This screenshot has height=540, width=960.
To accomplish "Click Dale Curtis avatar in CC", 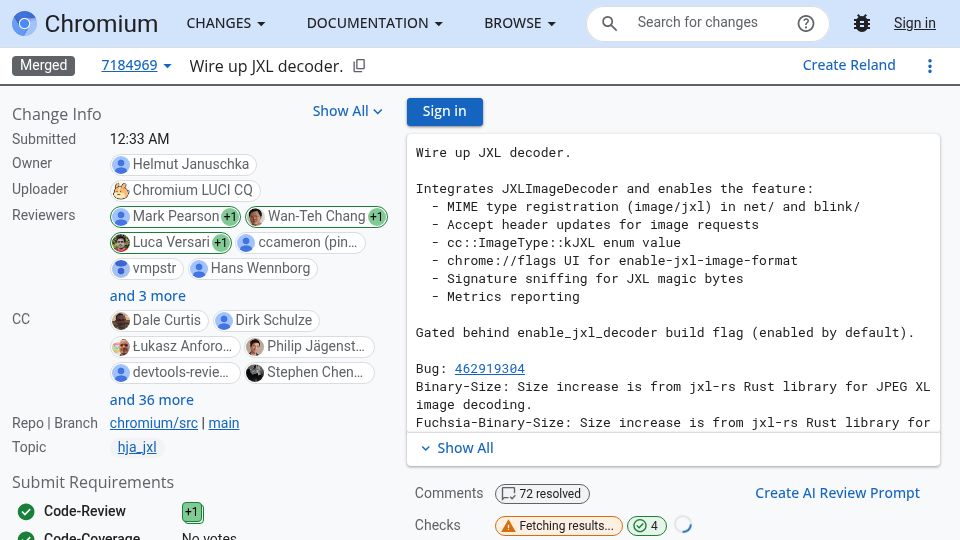I will point(121,320).
